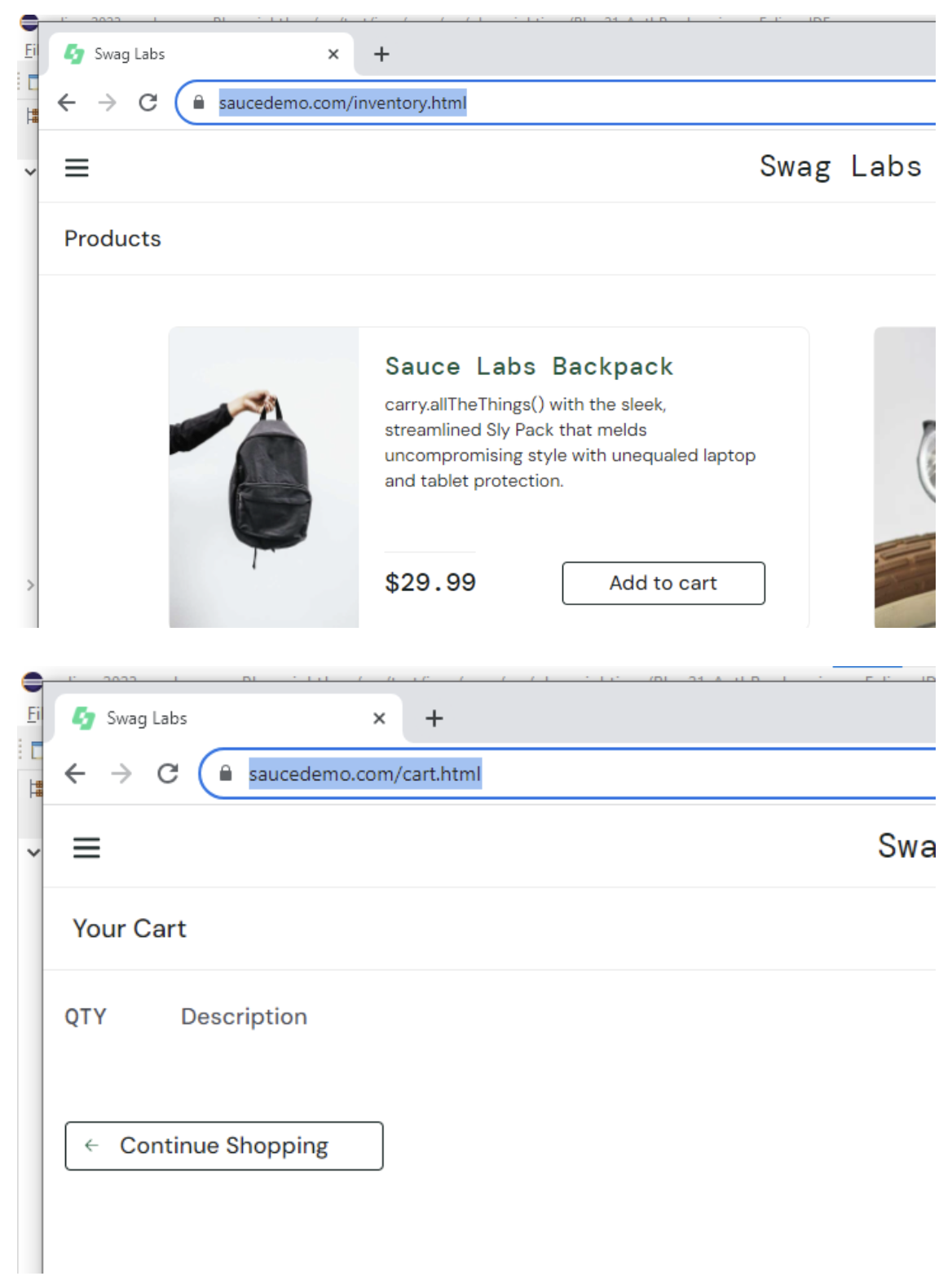The image size is (952, 1285).
Task: Select Swag Labs tab in inventory window
Action: coord(201,55)
